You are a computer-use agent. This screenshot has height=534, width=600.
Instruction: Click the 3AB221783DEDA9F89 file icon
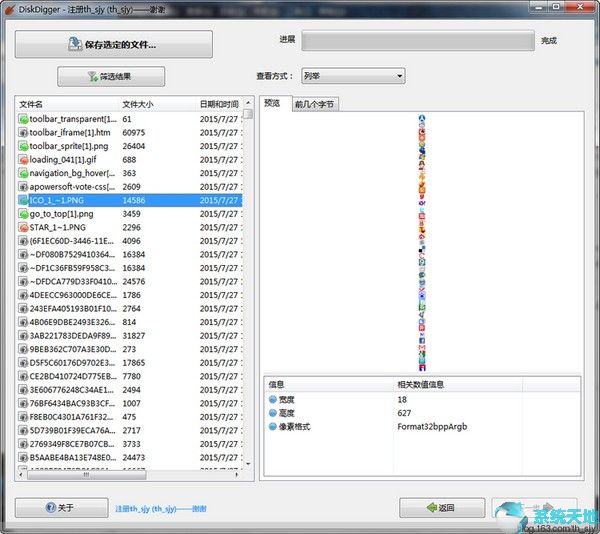pos(23,335)
